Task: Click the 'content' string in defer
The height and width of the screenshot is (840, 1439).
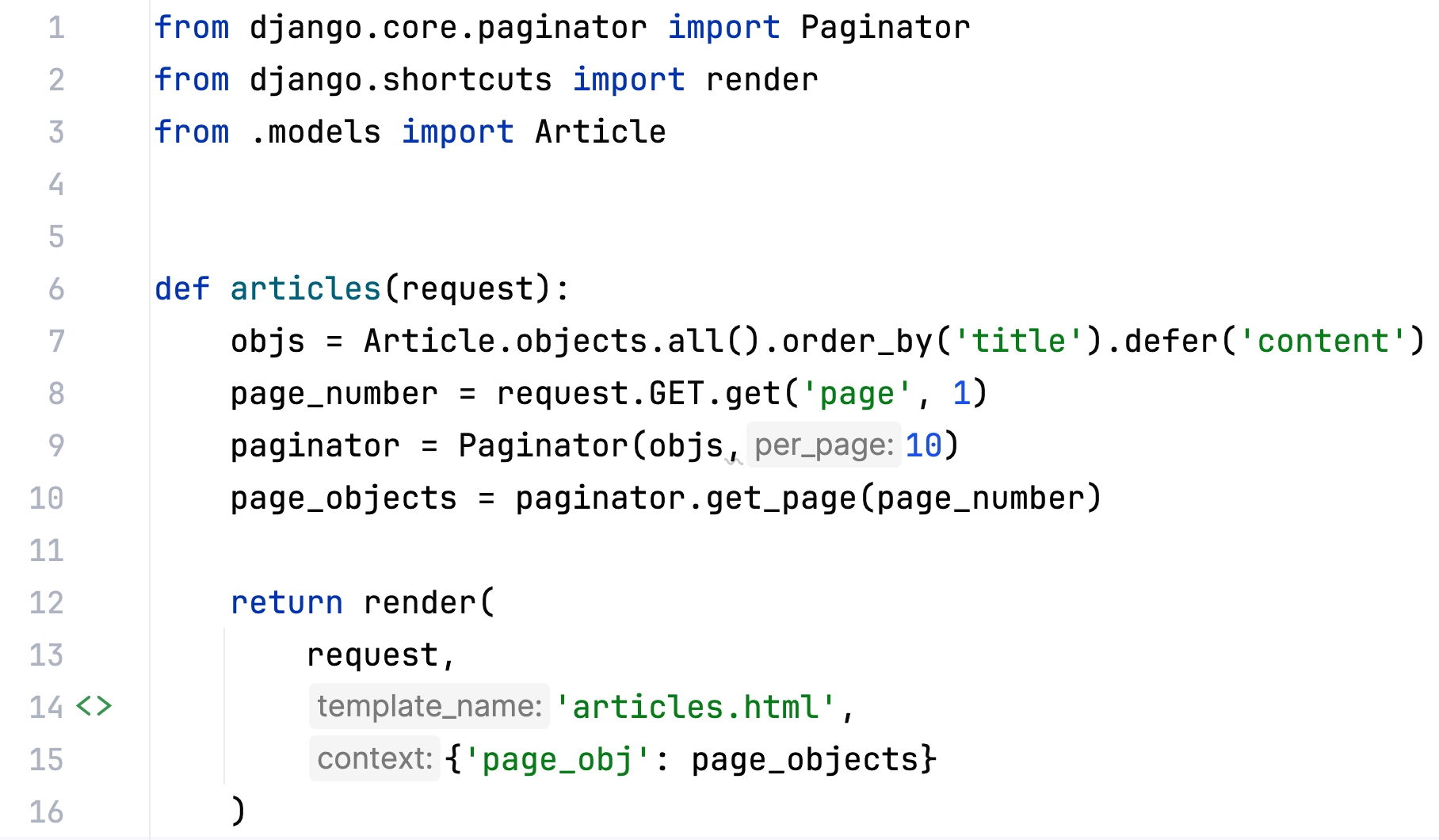Action: [1323, 342]
